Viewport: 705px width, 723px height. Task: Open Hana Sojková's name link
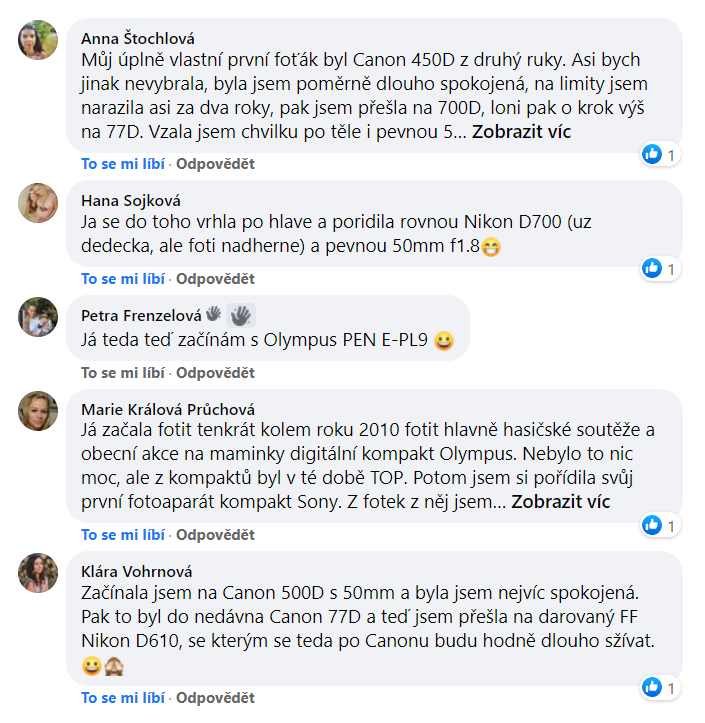131,201
